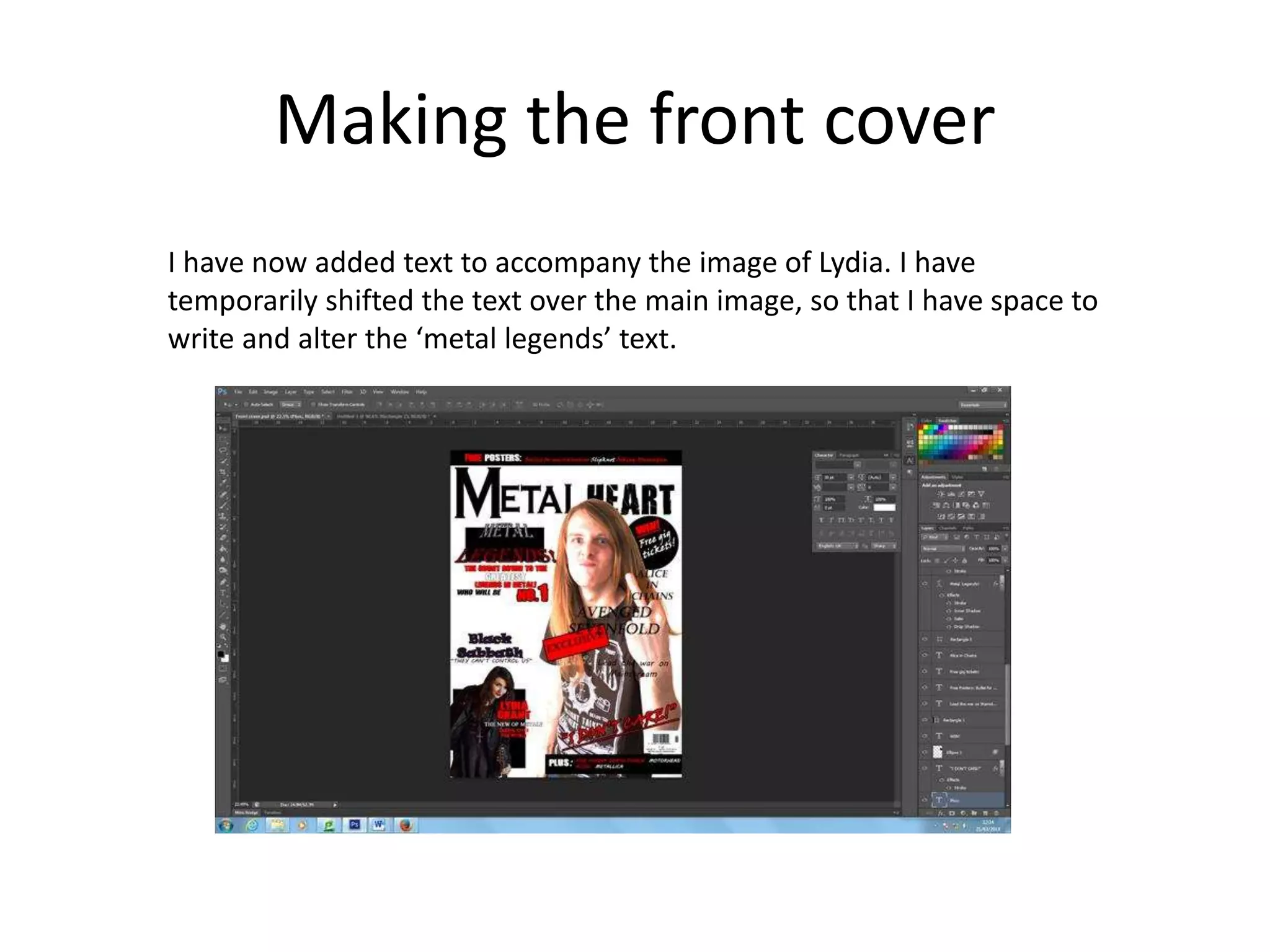Click the Faux Bold button in the Character panel
This screenshot has height=952, width=1270.
(821, 520)
